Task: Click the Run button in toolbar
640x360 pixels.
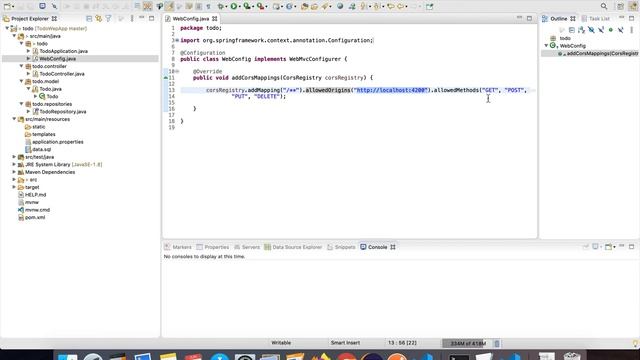Action: pyautogui.click(x=234, y=6)
